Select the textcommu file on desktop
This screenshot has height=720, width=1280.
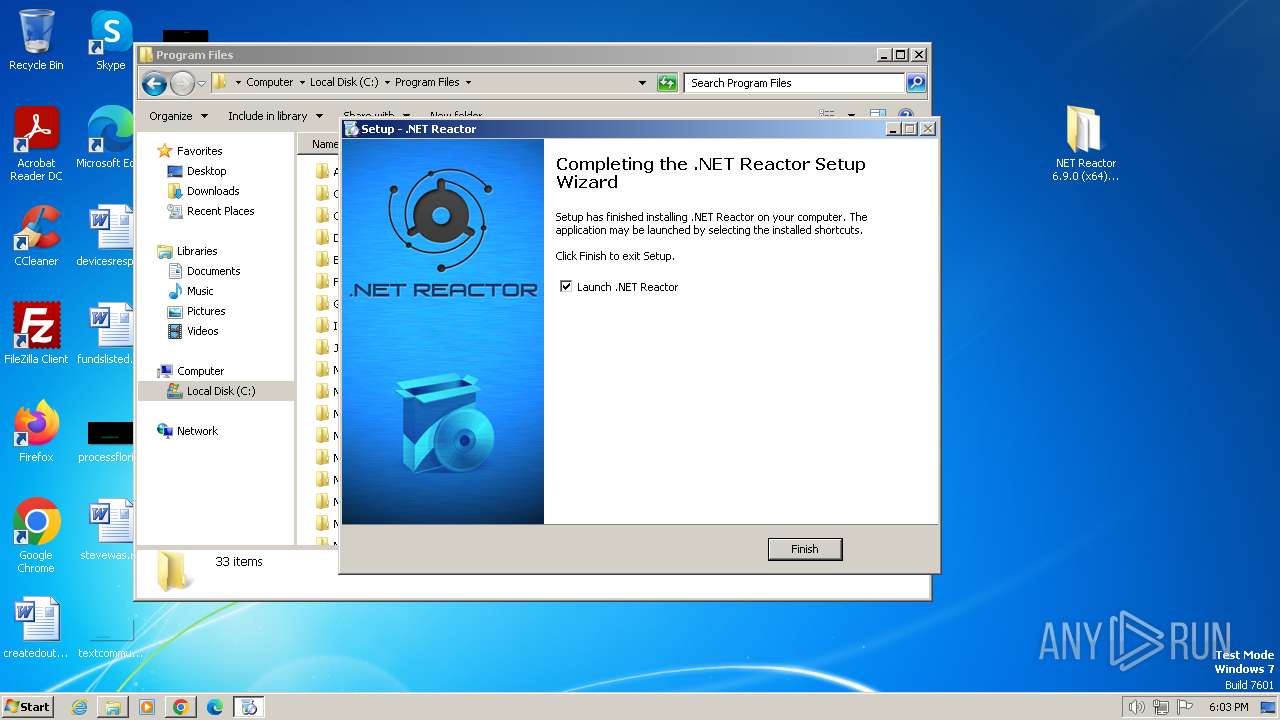108,640
